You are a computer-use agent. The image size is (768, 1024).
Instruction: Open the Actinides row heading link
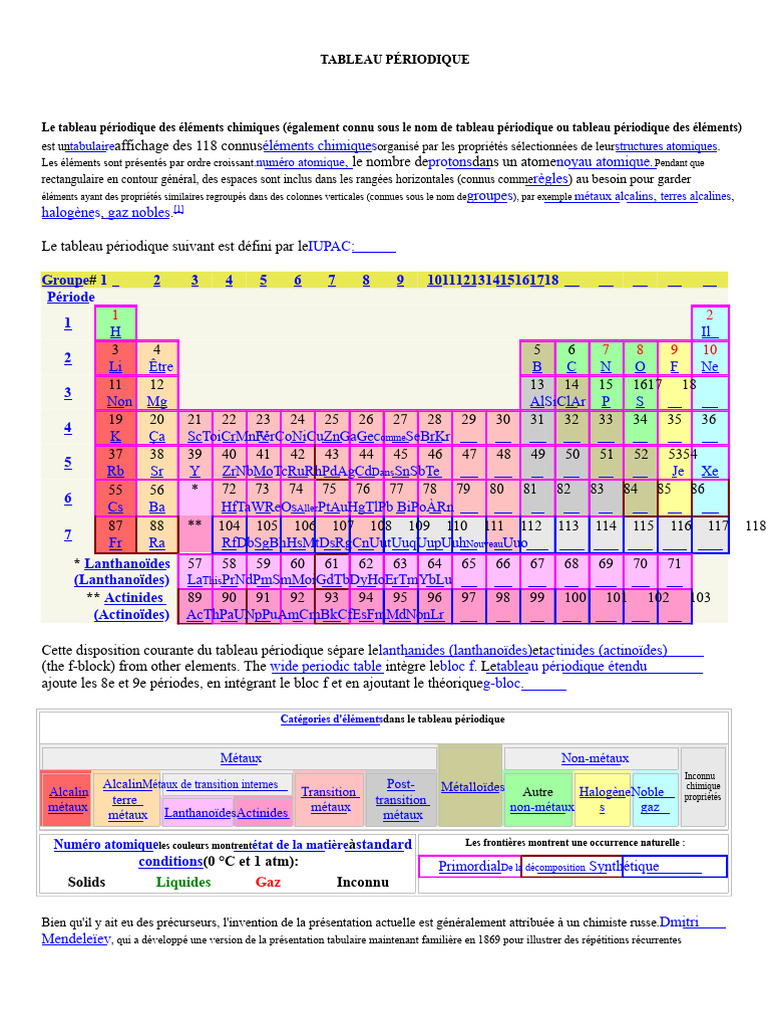[134, 598]
